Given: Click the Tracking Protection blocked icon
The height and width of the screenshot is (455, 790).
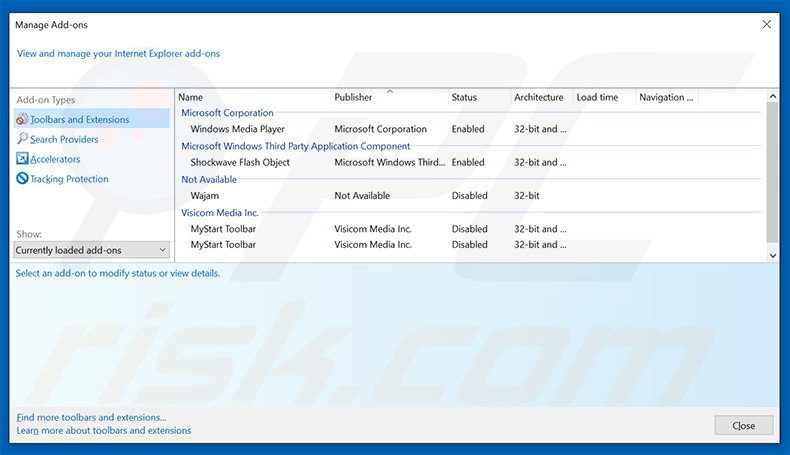Looking at the screenshot, I should (x=22, y=178).
